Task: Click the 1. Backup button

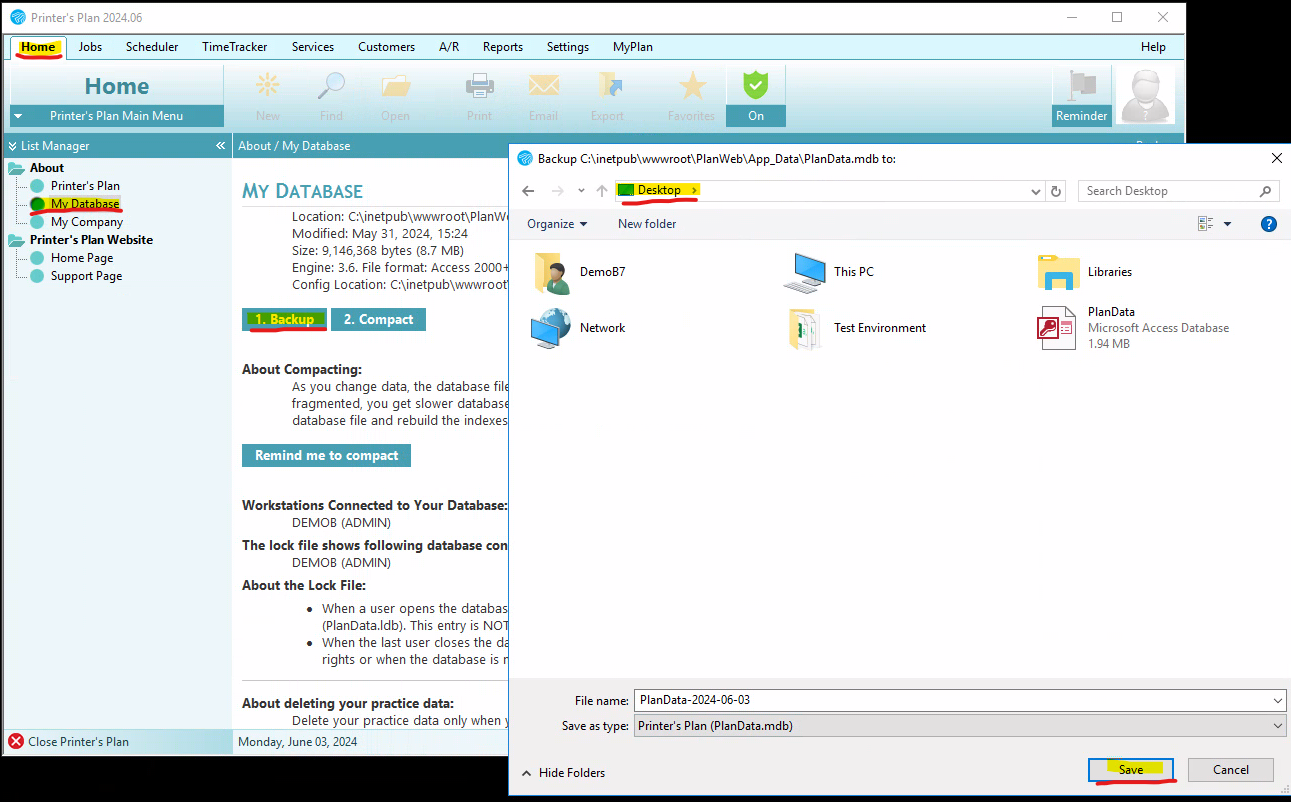Action: (284, 319)
